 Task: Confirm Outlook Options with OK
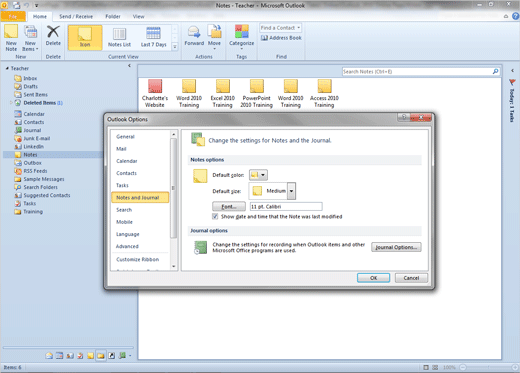pyautogui.click(x=373, y=278)
